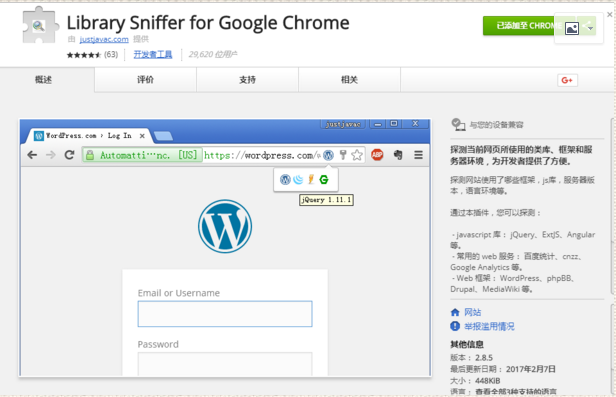Viewport: 616px width, 397px height.
Task: Switch to the 评价 tab
Action: point(145,80)
